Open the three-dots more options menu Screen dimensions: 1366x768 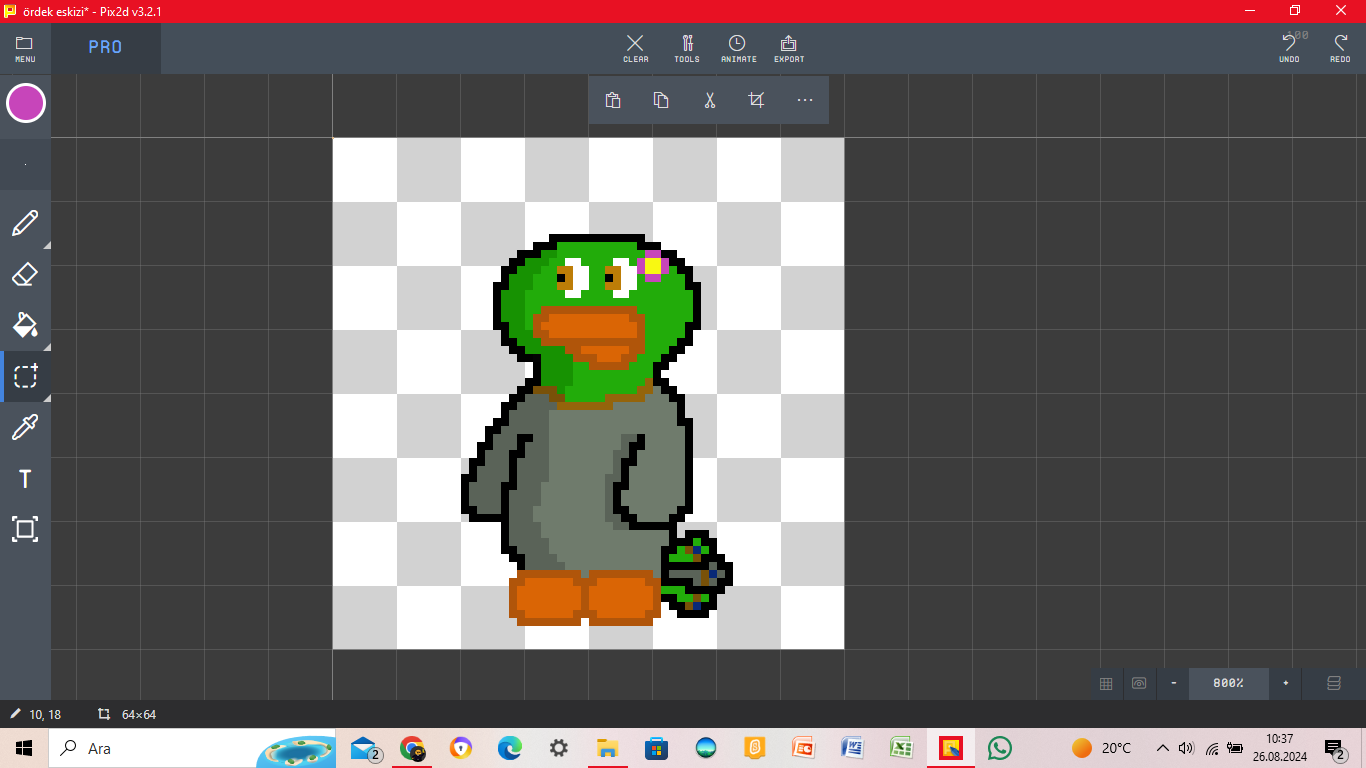[805, 100]
